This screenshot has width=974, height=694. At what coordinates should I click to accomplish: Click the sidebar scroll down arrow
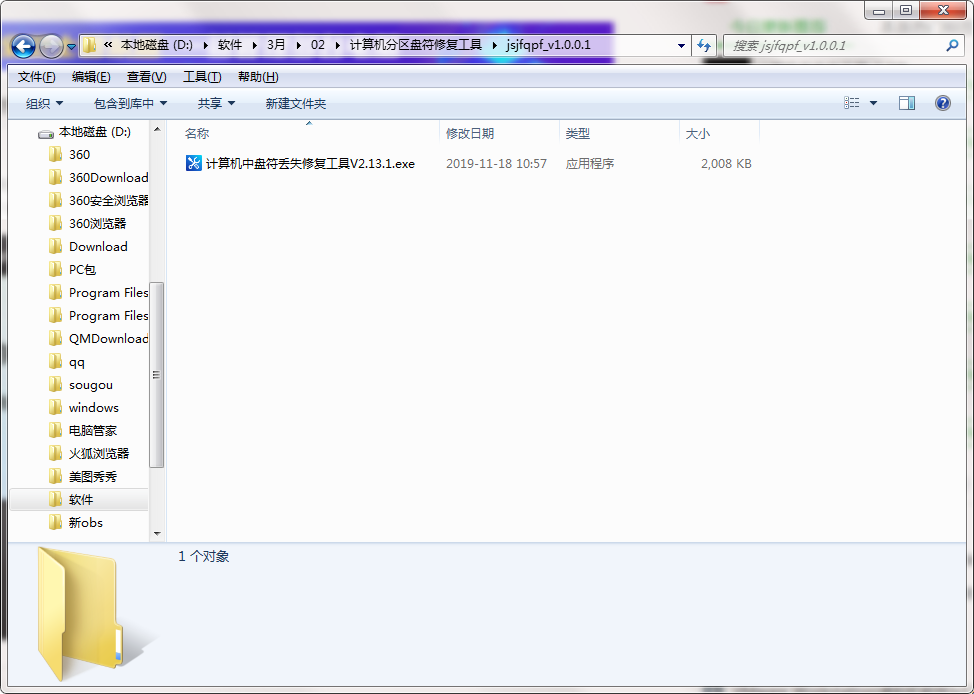click(x=157, y=534)
